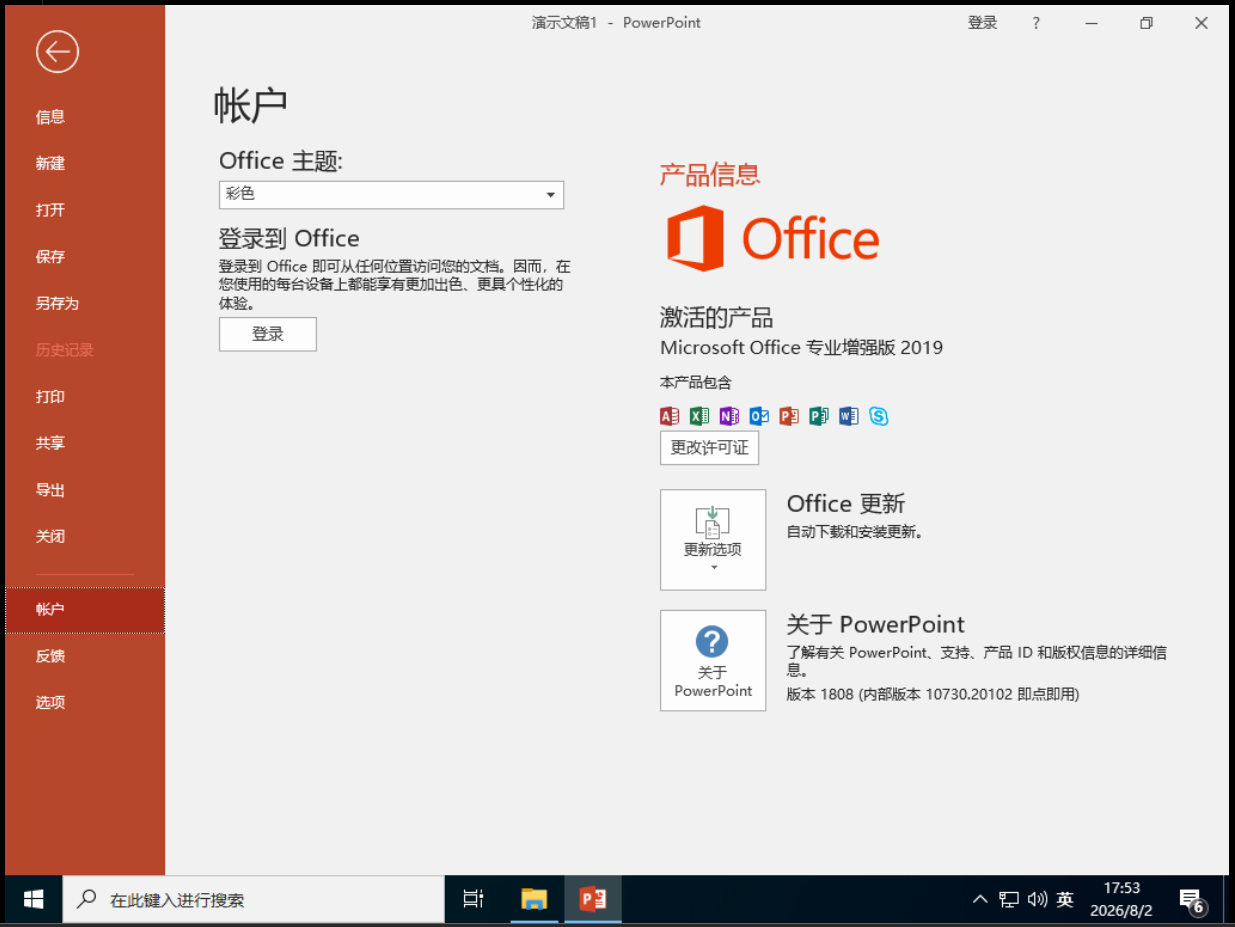Click the Office 更新 heading

(846, 504)
